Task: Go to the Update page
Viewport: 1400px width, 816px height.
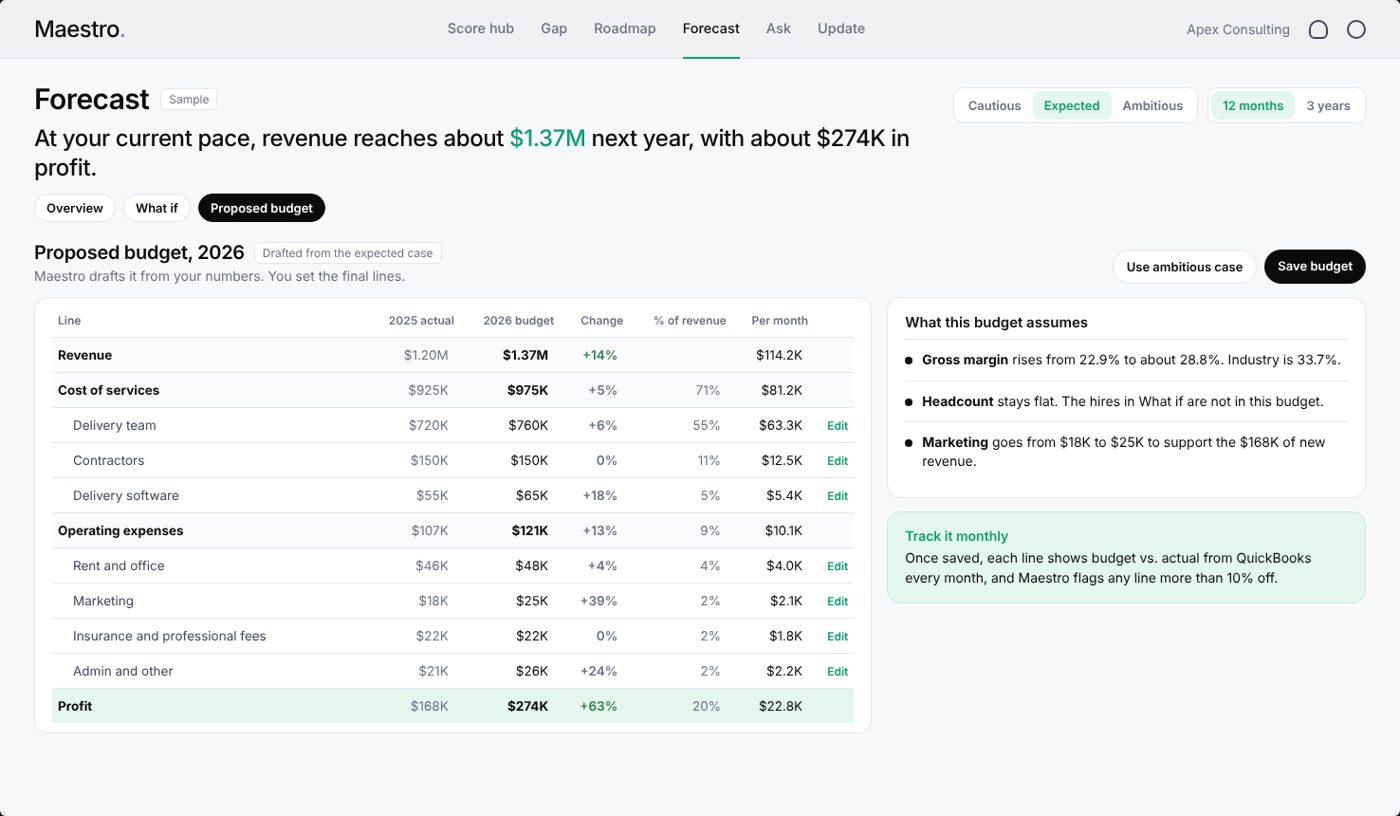Action: [x=841, y=29]
